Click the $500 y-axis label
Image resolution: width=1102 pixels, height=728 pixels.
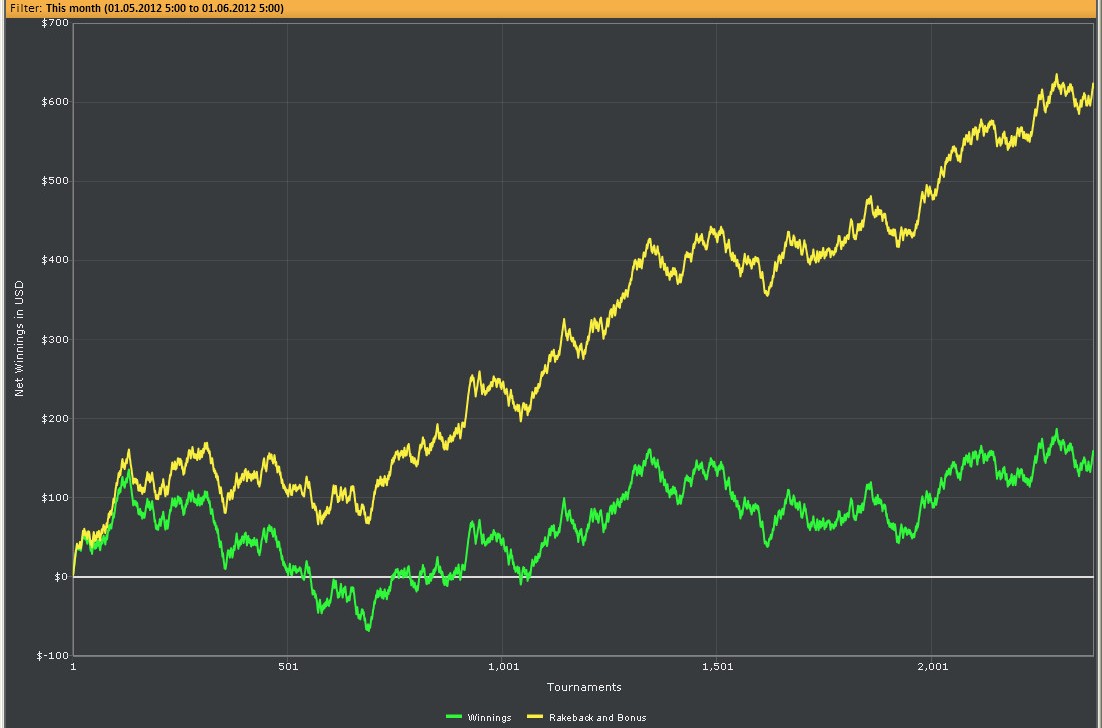point(55,181)
